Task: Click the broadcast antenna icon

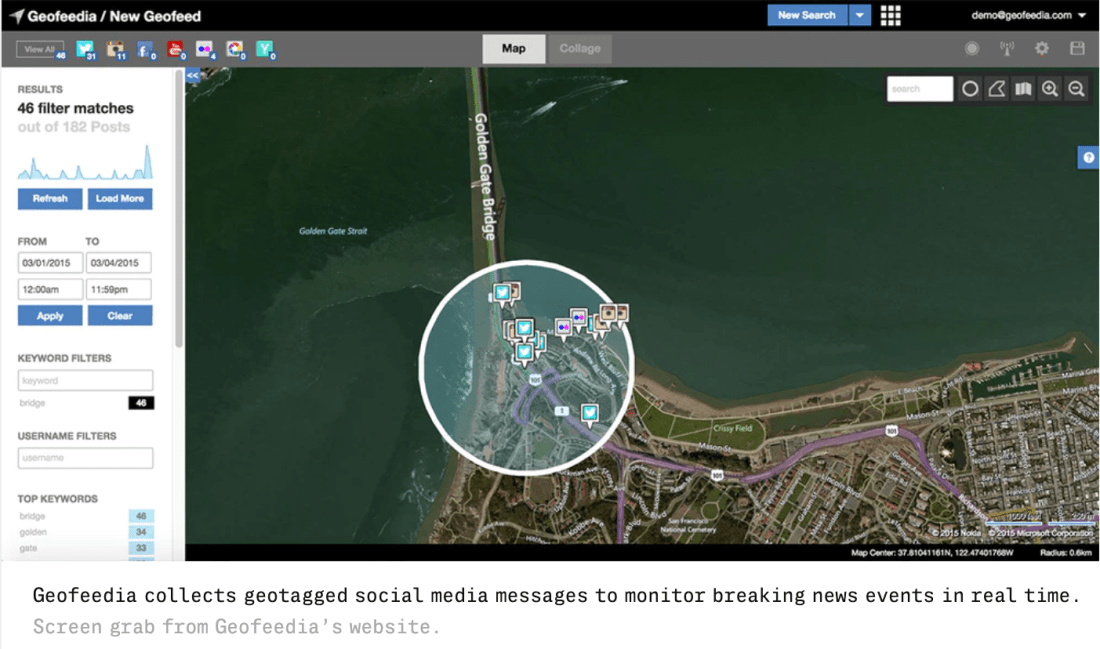Action: pos(1007,48)
